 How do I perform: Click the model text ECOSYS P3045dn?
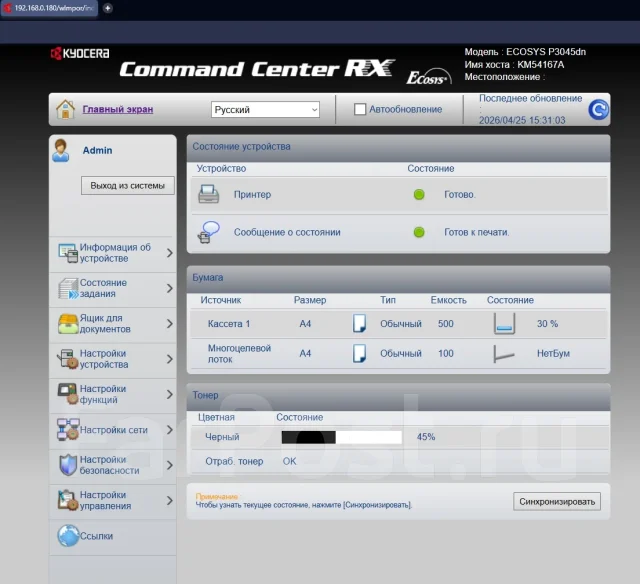click(x=546, y=52)
